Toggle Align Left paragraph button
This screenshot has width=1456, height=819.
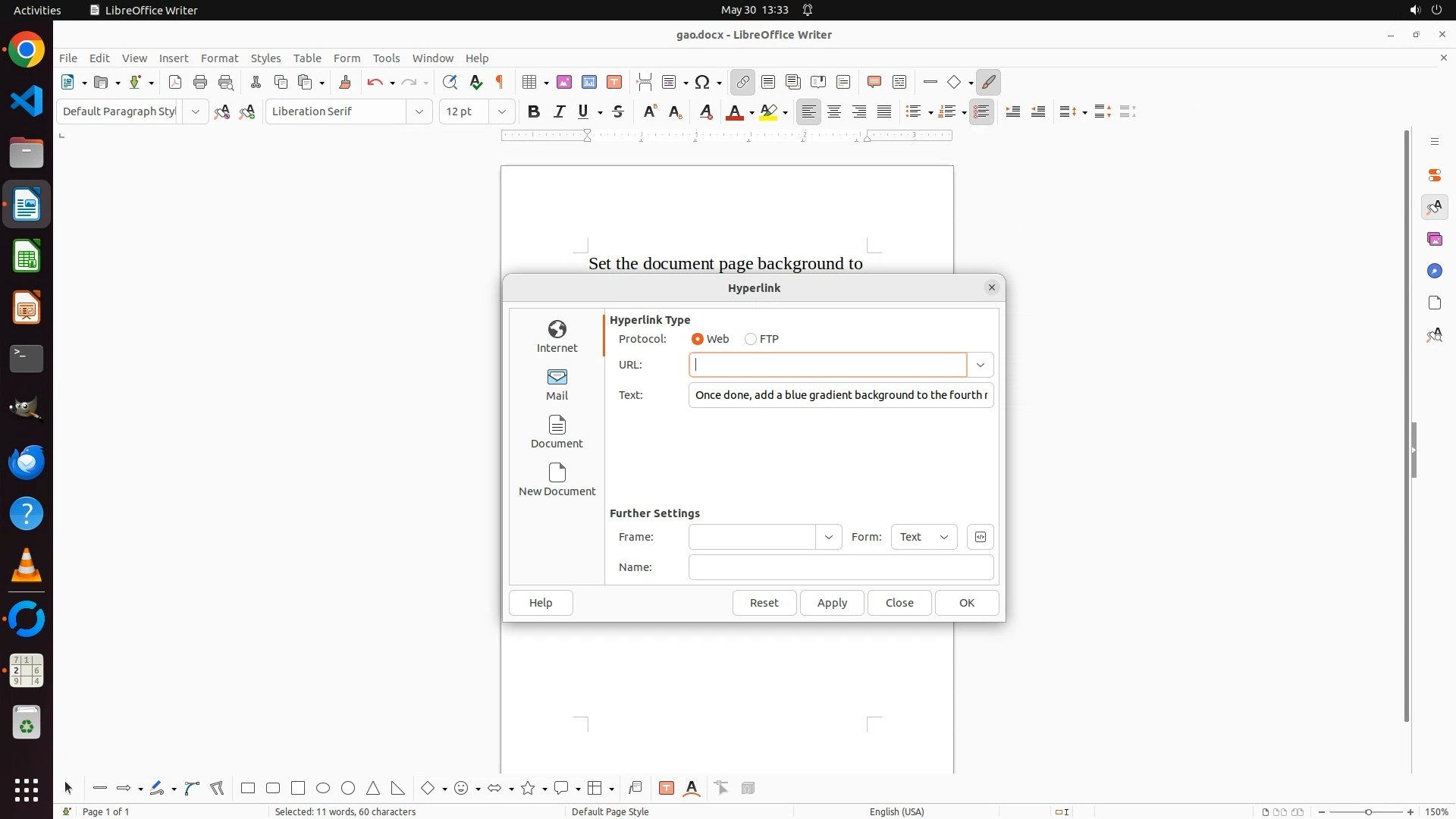point(808,111)
